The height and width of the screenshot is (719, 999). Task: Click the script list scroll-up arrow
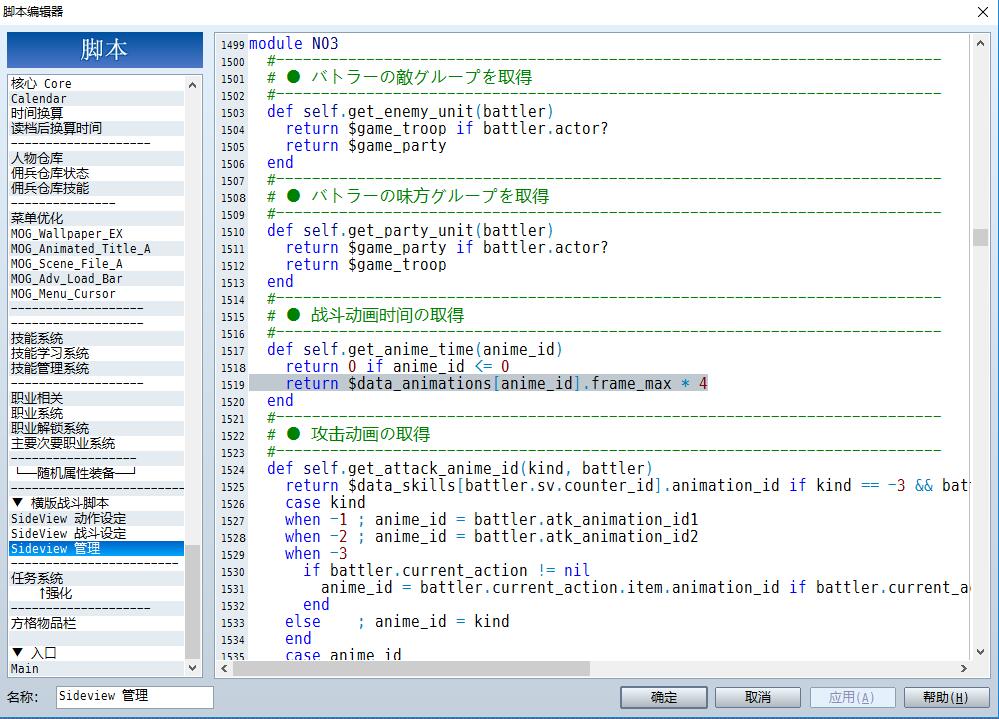click(x=192, y=85)
